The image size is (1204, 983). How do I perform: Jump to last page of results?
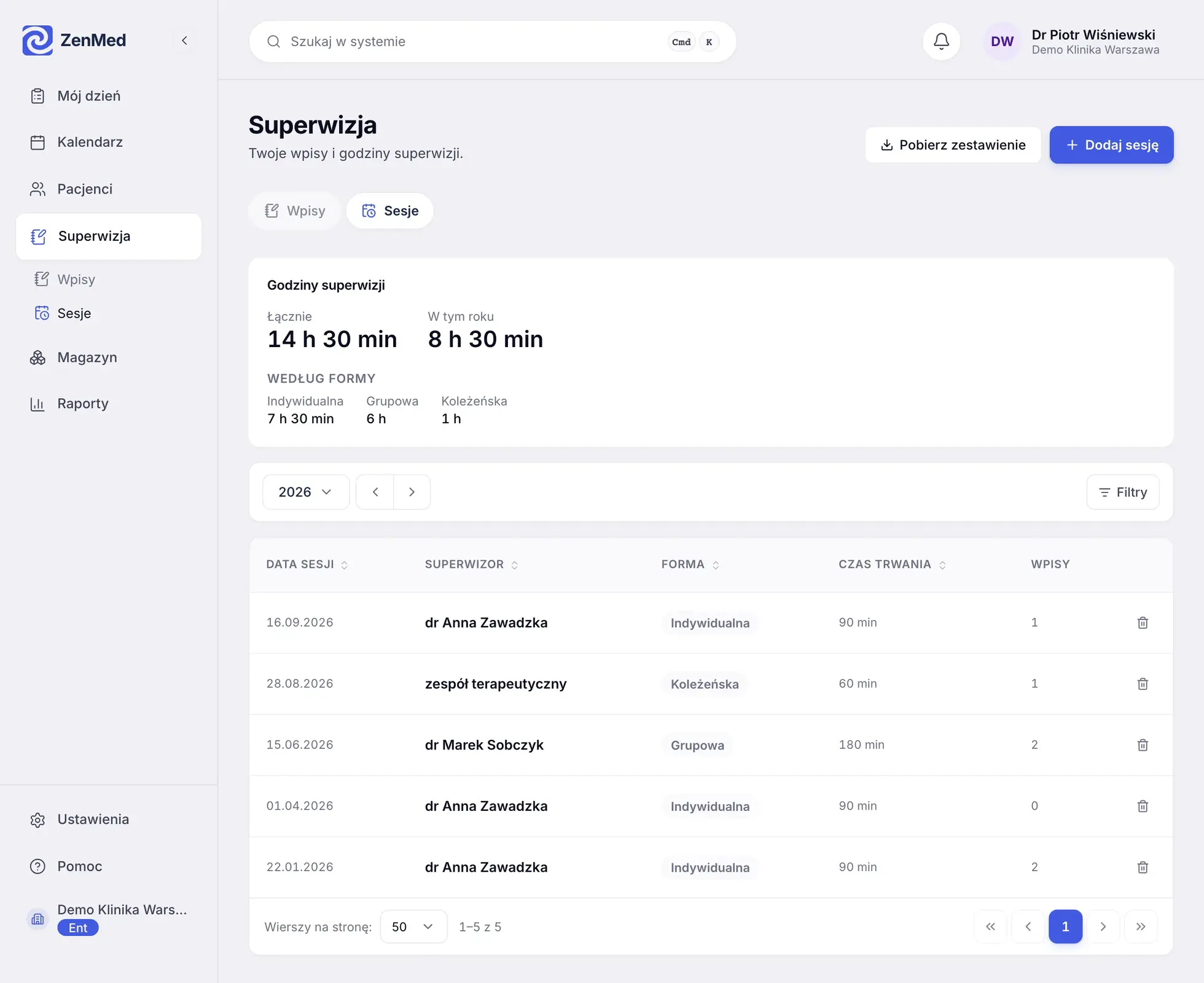coord(1141,926)
